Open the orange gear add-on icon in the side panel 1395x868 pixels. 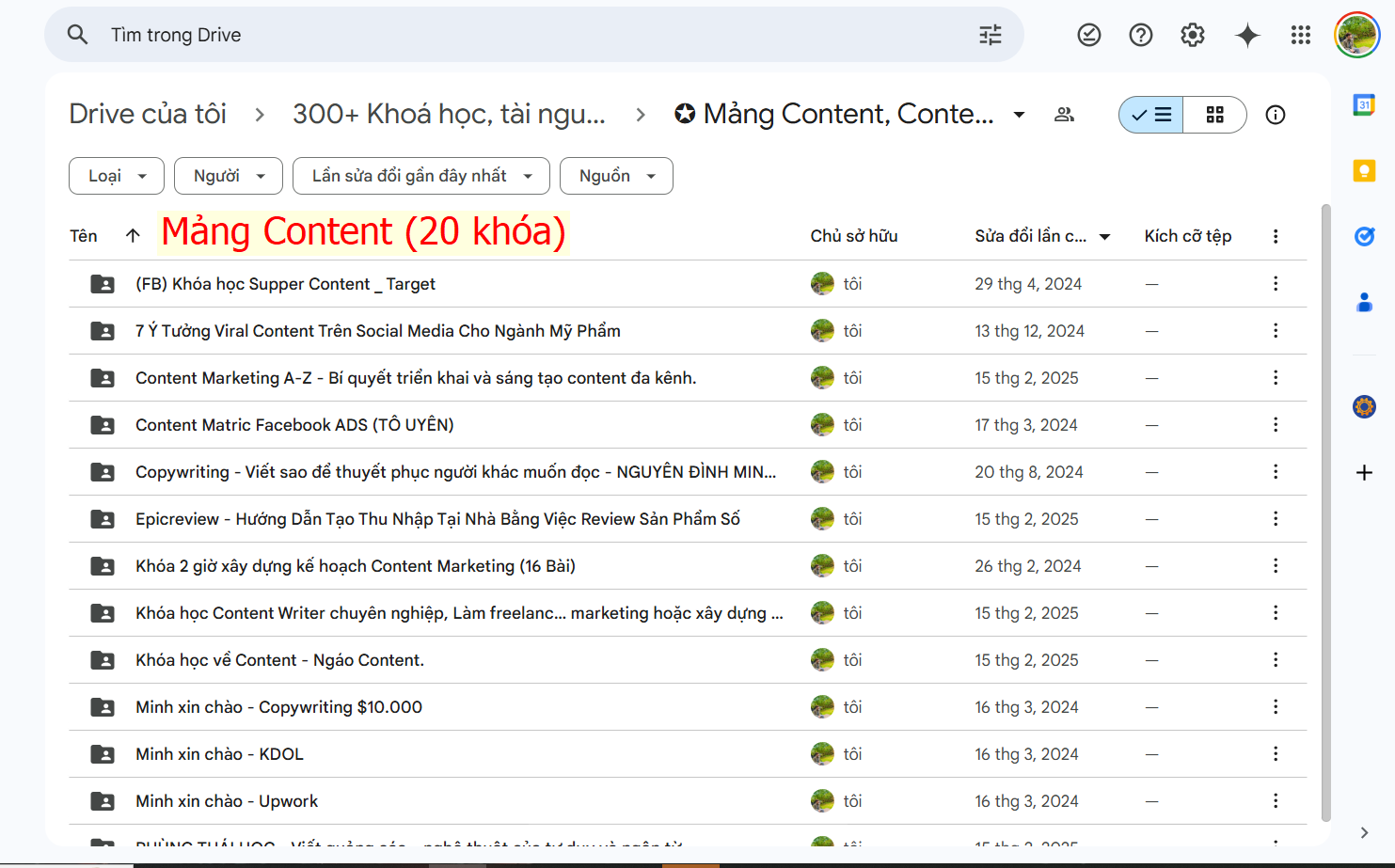point(1364,406)
